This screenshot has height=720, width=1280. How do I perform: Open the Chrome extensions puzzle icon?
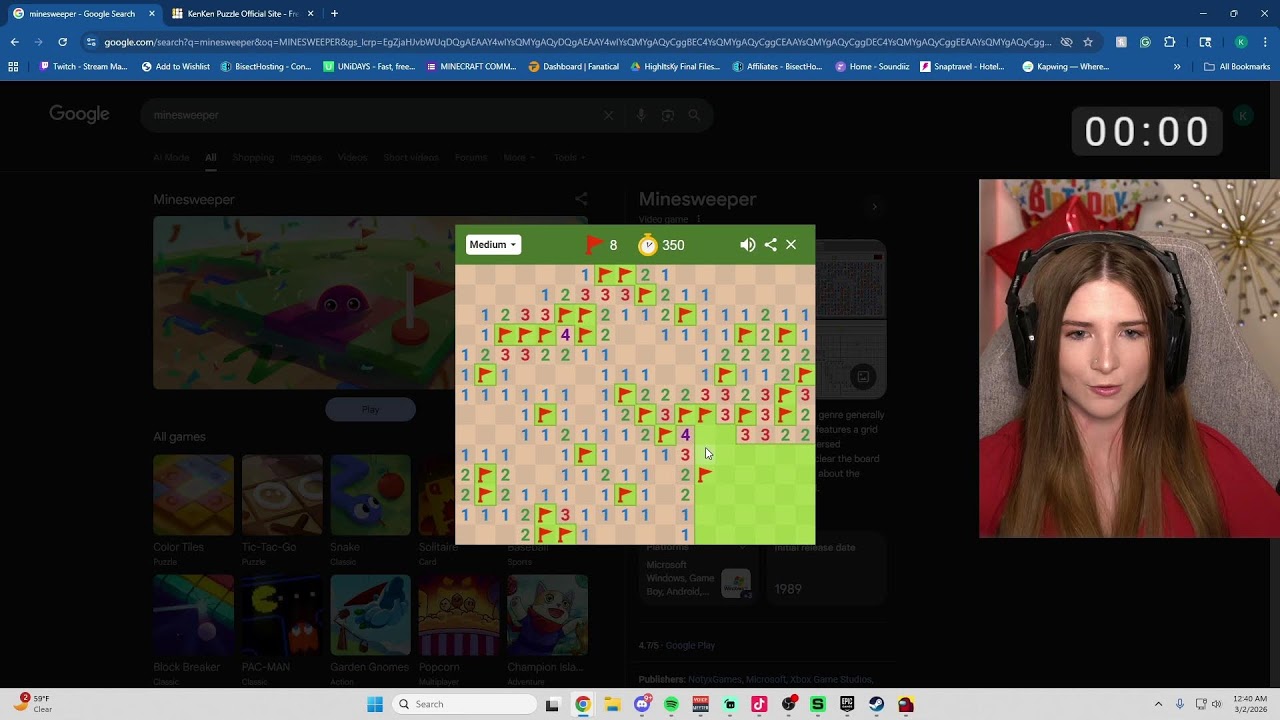pyautogui.click(x=1169, y=42)
